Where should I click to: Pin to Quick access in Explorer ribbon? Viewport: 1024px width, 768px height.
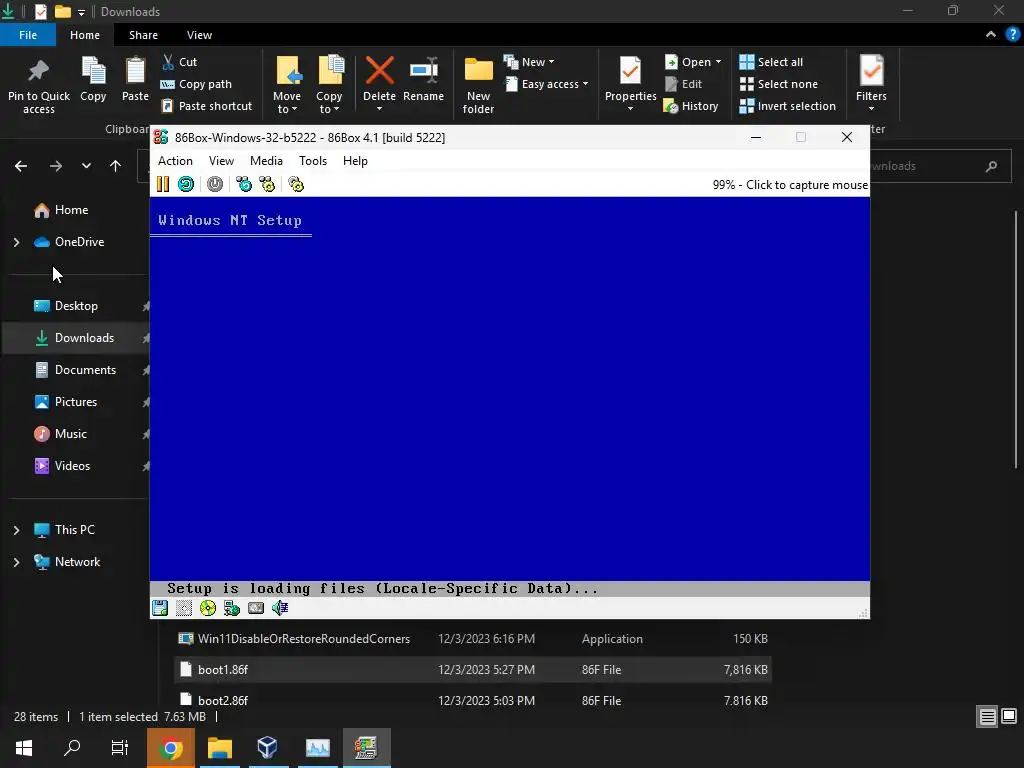point(39,85)
